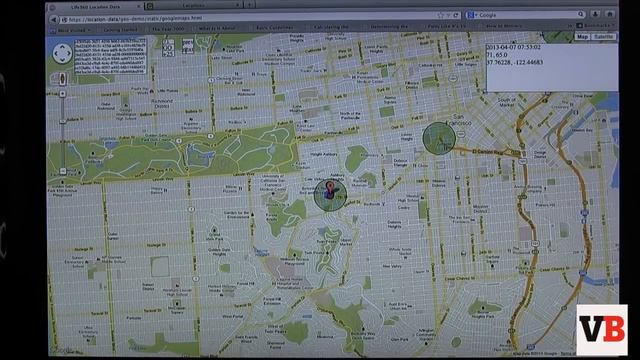Open a new tab with plus button

(x=250, y=4)
